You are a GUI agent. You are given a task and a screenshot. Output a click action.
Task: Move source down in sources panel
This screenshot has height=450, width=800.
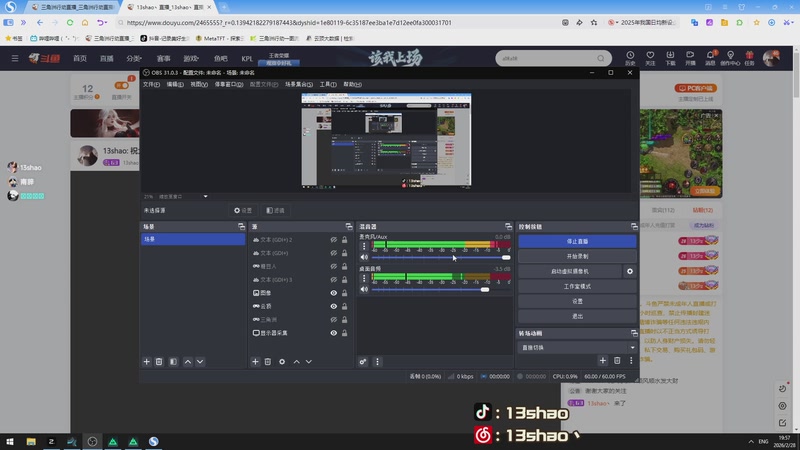(309, 362)
